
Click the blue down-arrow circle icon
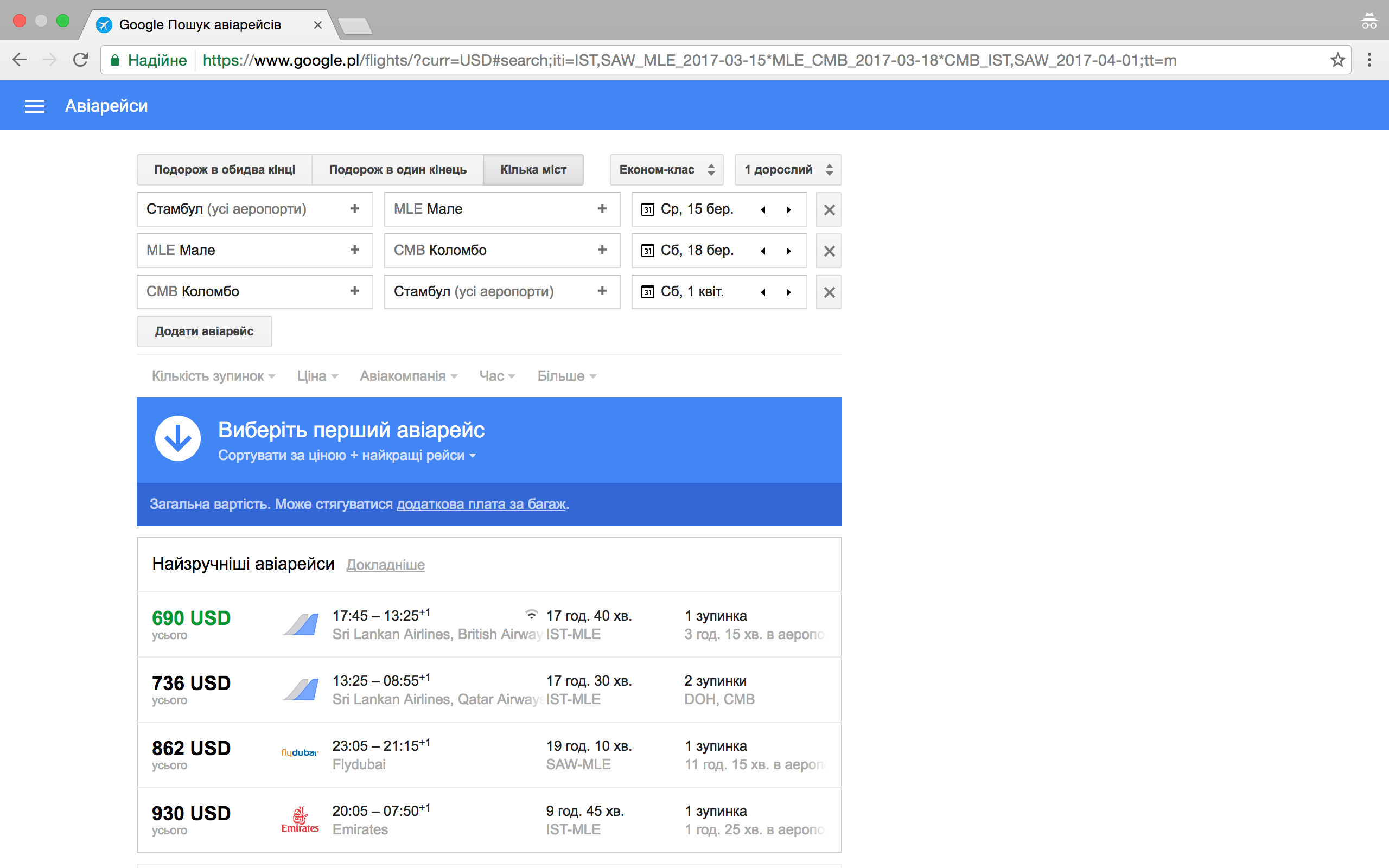178,438
